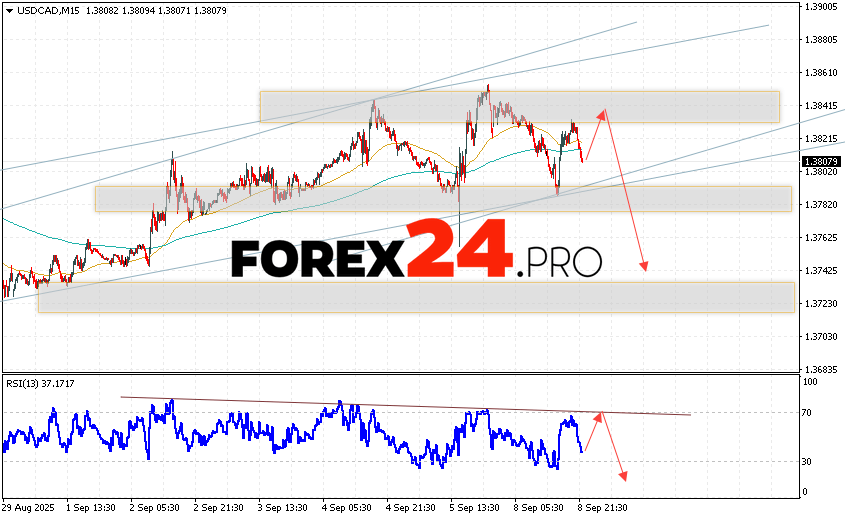
Task: Select the brown RSI descending trendline
Action: pyautogui.click(x=405, y=406)
